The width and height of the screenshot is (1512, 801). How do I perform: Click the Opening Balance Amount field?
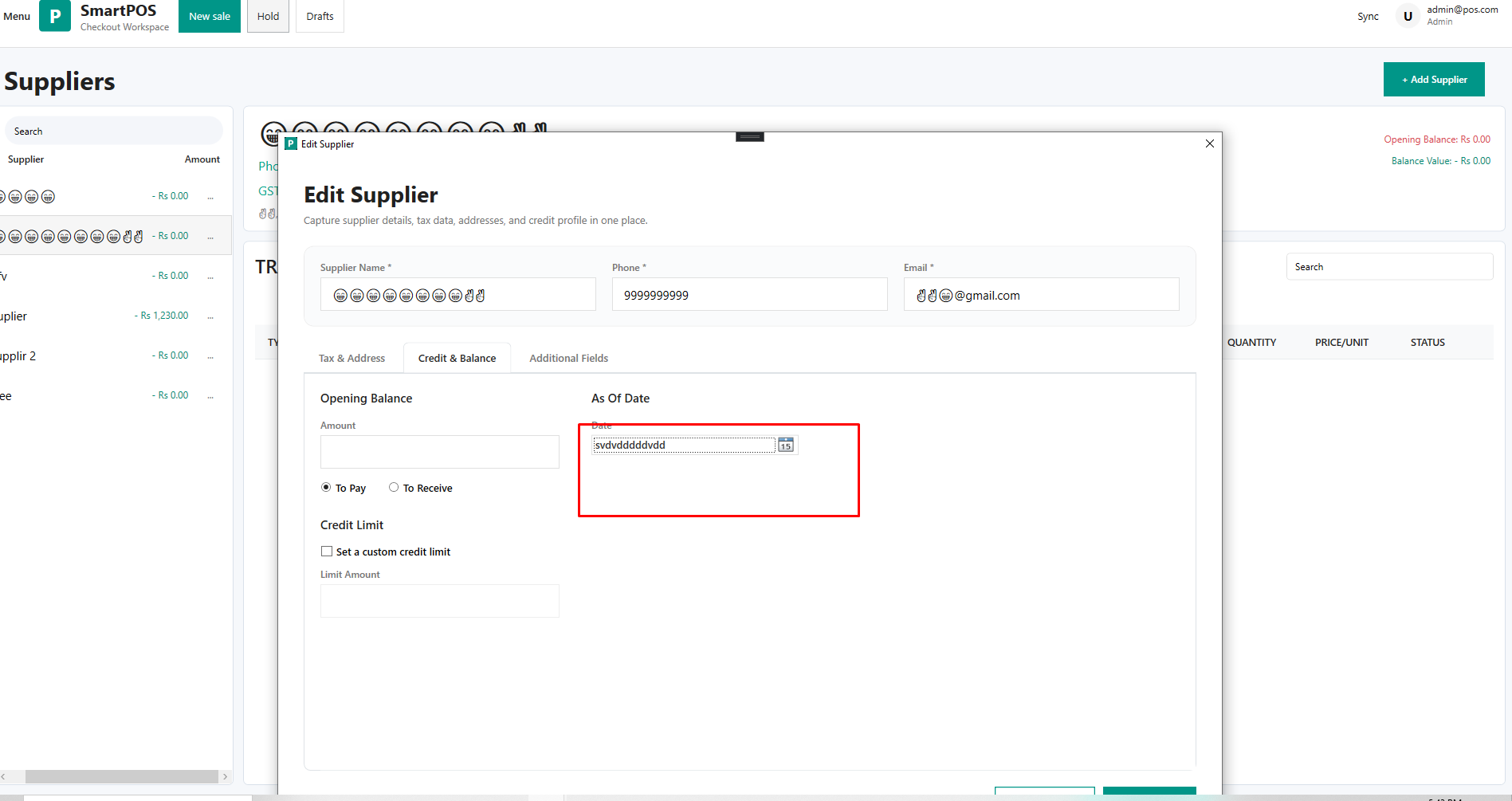click(439, 452)
